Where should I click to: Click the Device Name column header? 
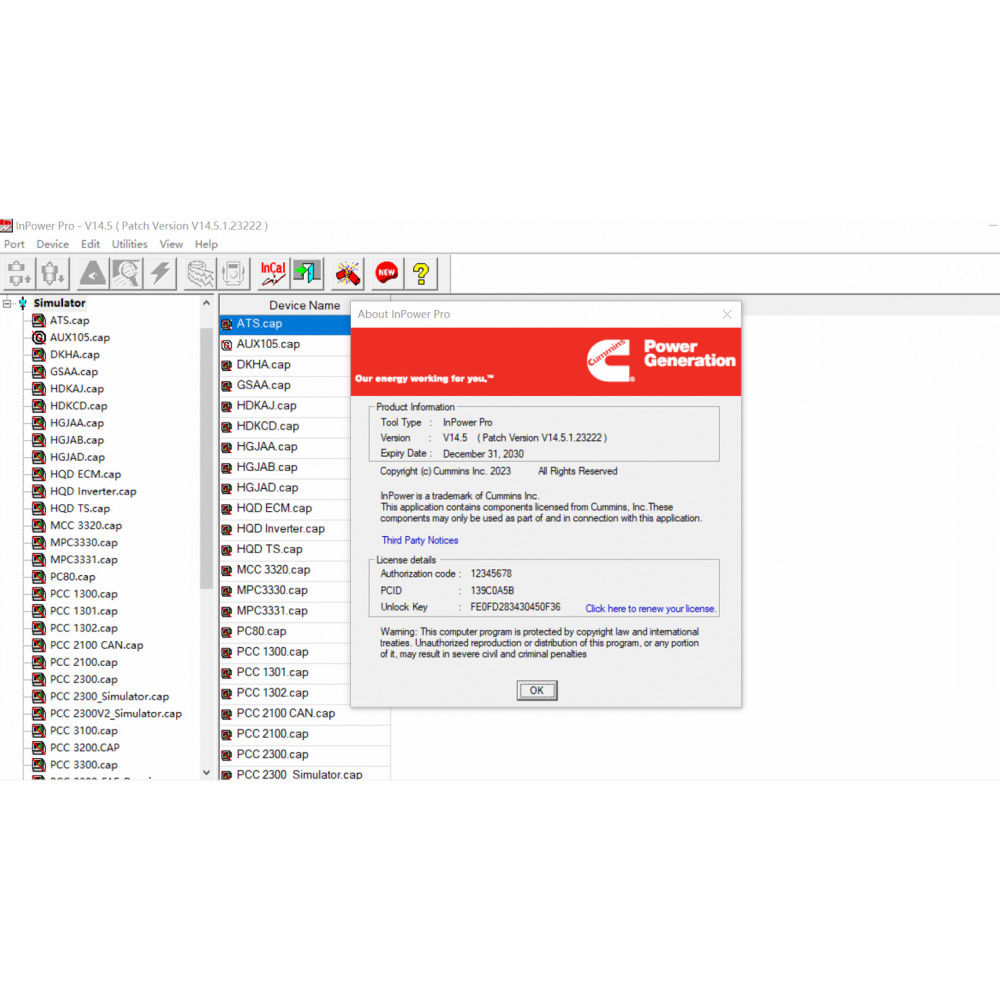click(x=304, y=305)
